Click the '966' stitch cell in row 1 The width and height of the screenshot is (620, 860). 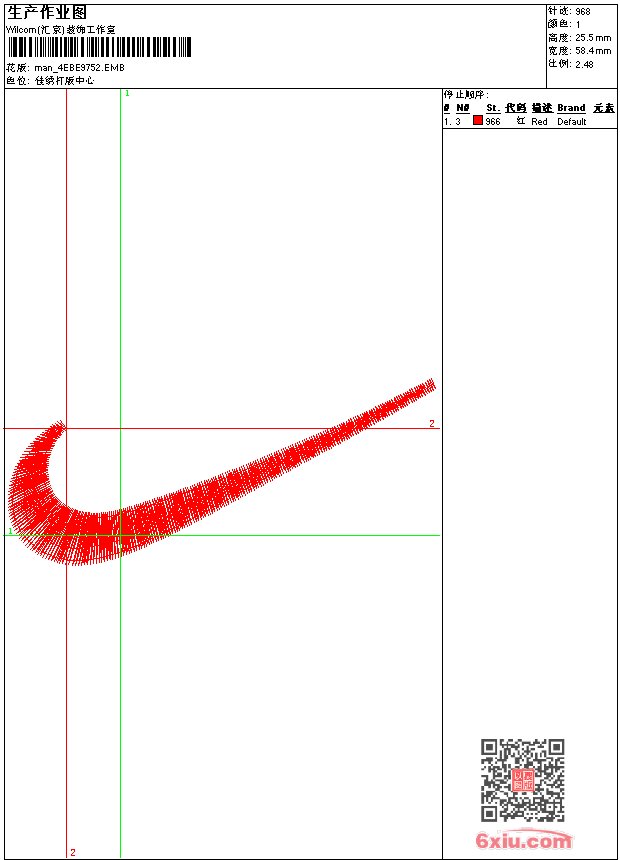493,122
